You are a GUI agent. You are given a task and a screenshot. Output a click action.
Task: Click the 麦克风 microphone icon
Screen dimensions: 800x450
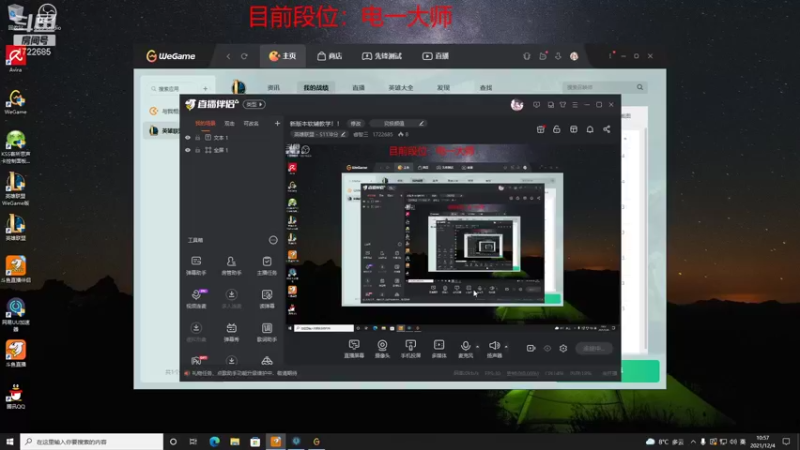465,346
